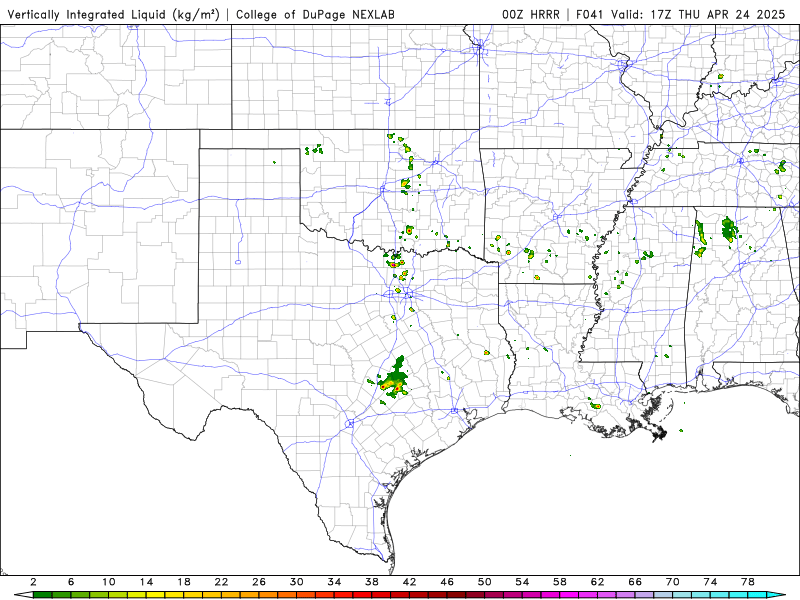
Task: Click the cyan swatch below label 78
Action: 757,595
